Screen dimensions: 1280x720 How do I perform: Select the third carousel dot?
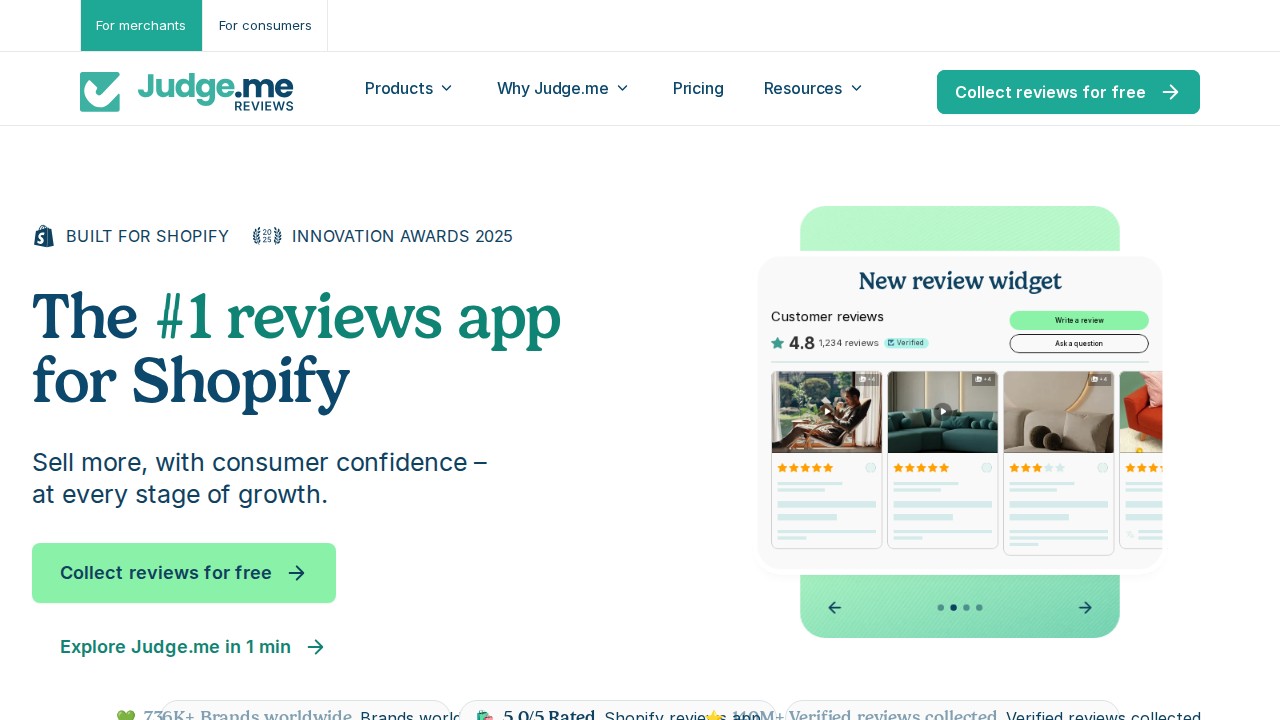point(966,608)
